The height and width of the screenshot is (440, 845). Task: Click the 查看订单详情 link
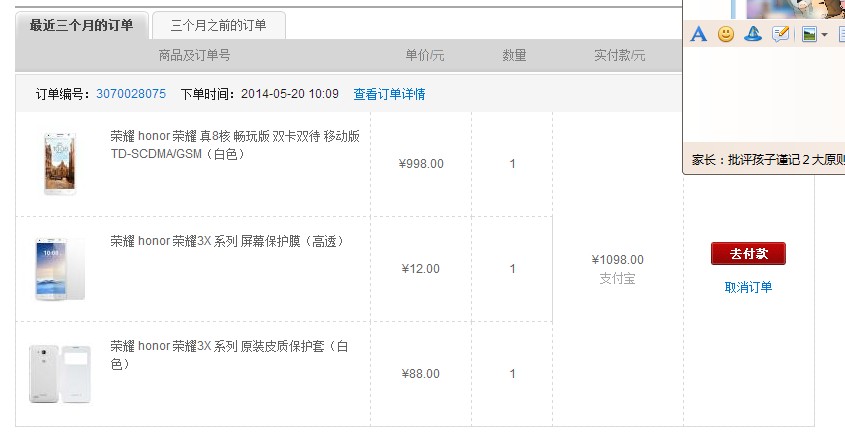pos(389,94)
